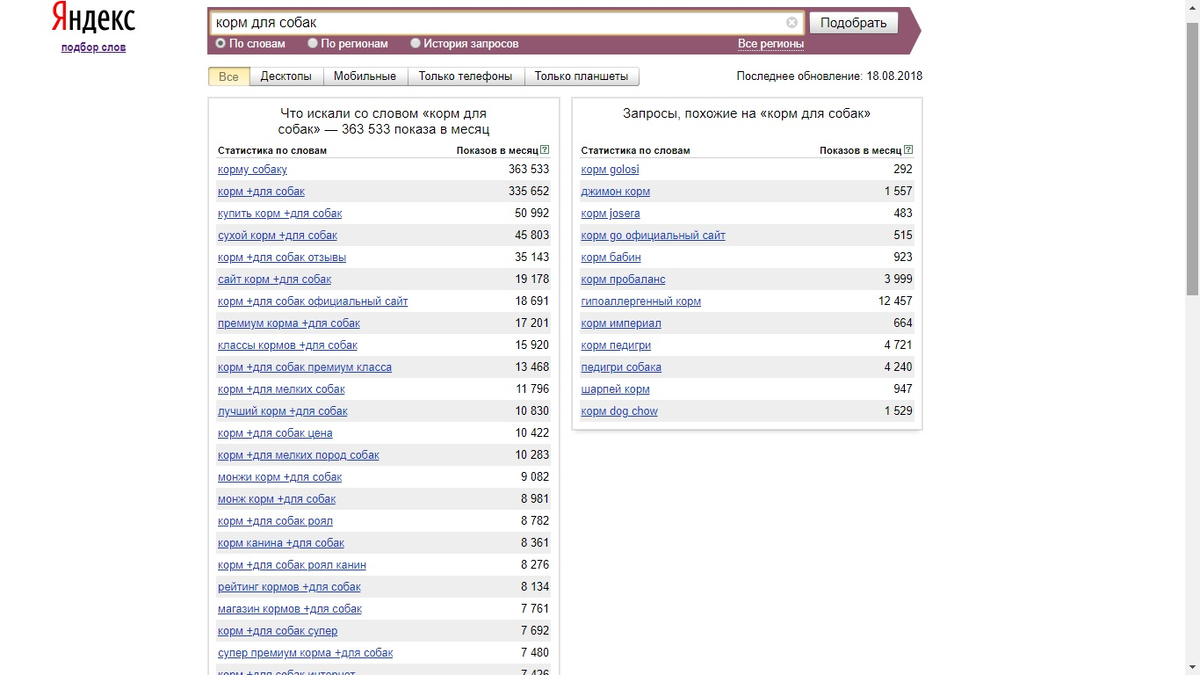Open the корм golosi similar query
The image size is (1200, 675).
610,169
